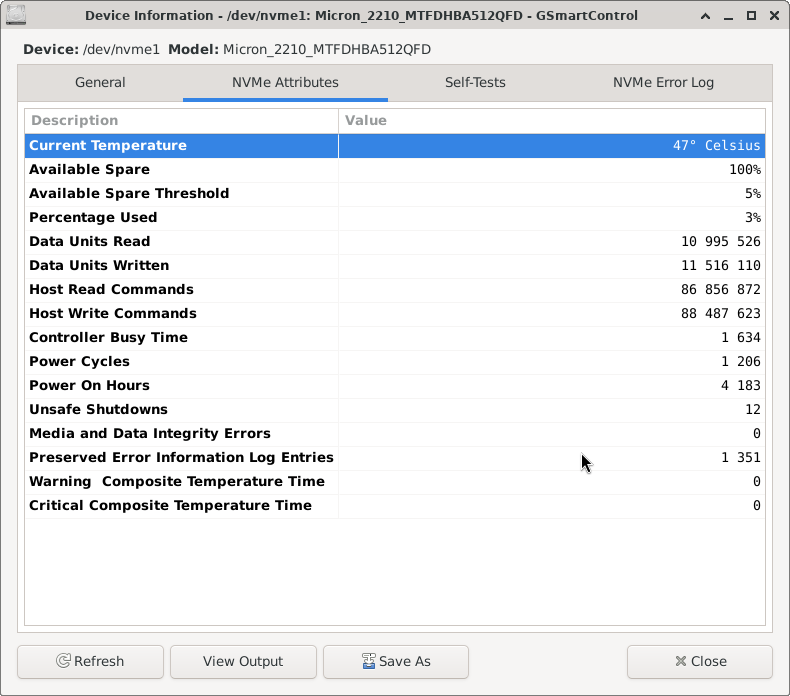Select the Data Units Written row
The height and width of the screenshot is (696, 790).
(395, 266)
